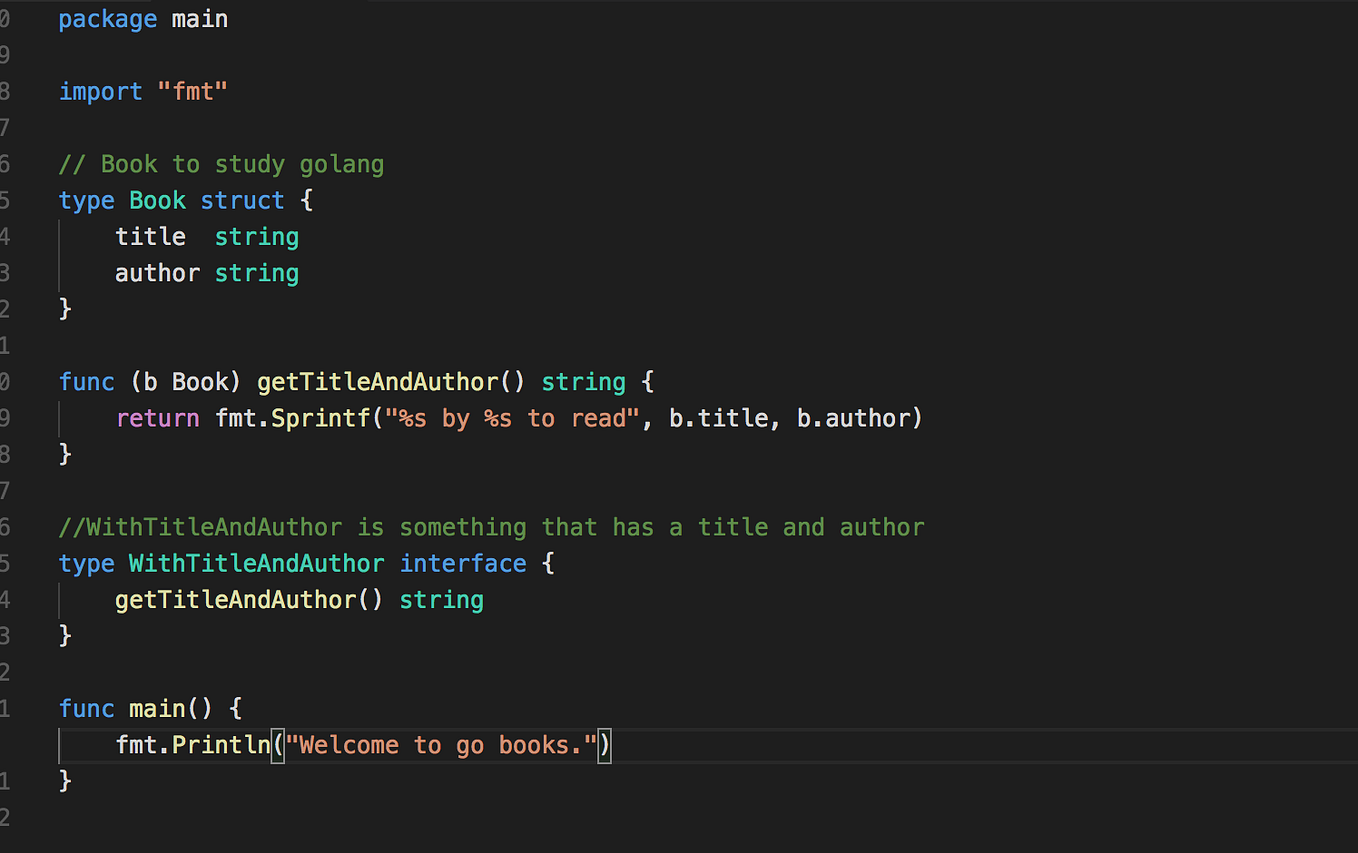1358x853 pixels.
Task: Click the author field declaration
Action: 157,272
